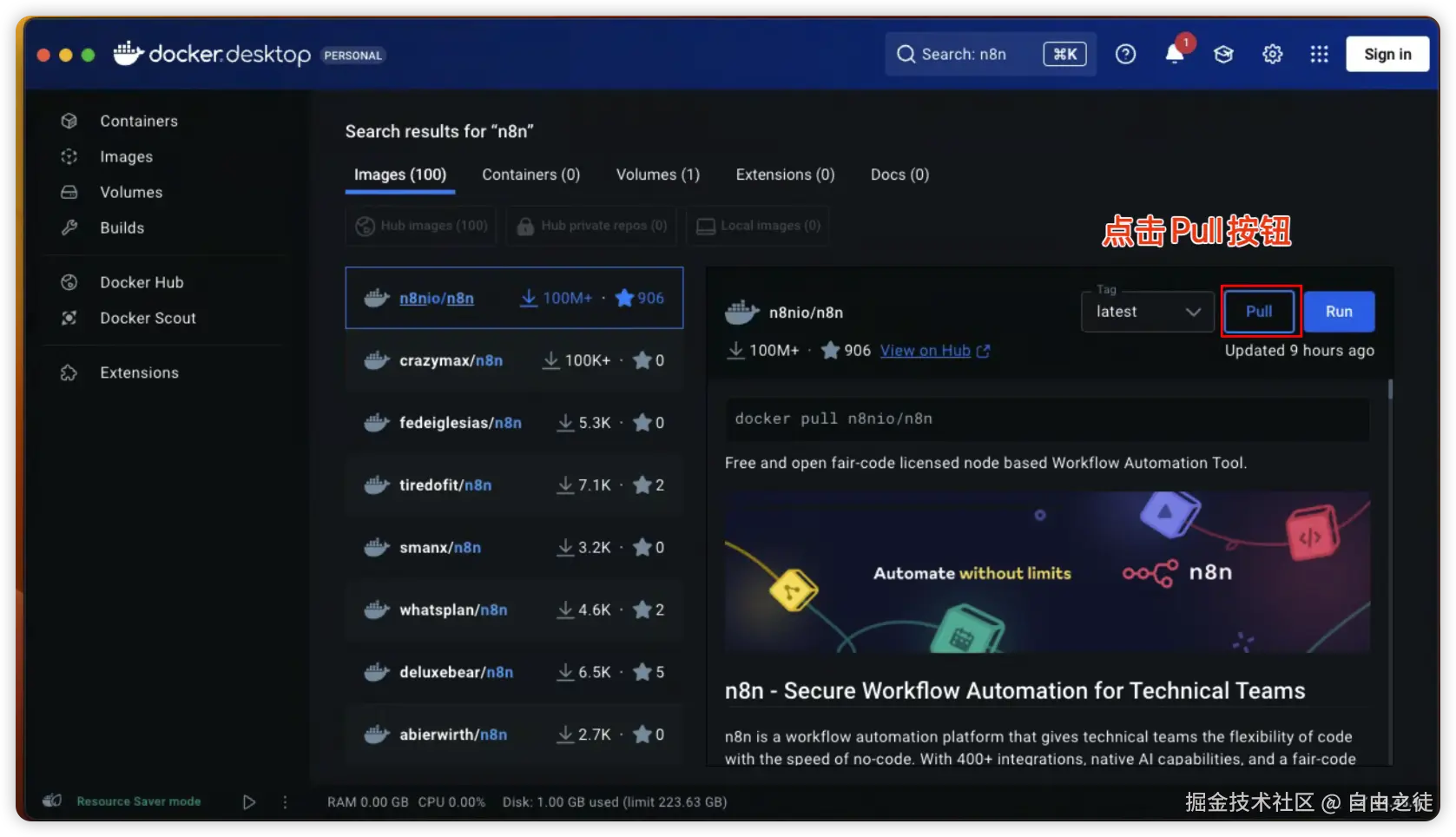Switch to the Images (100) tab

400,175
